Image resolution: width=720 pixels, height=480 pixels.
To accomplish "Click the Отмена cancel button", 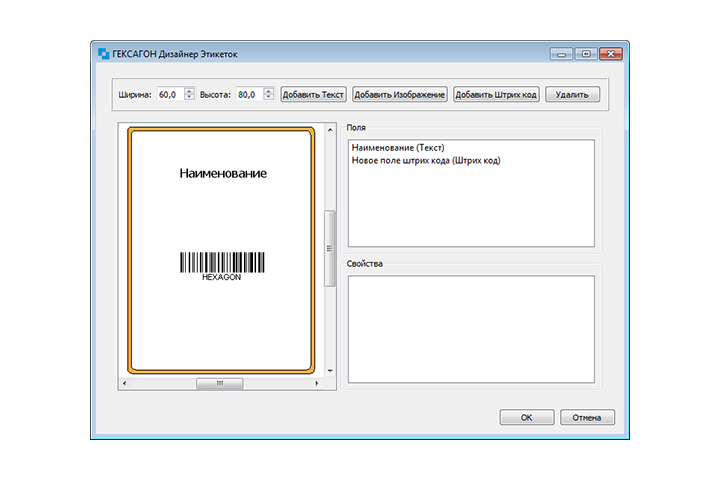I will 587,418.
